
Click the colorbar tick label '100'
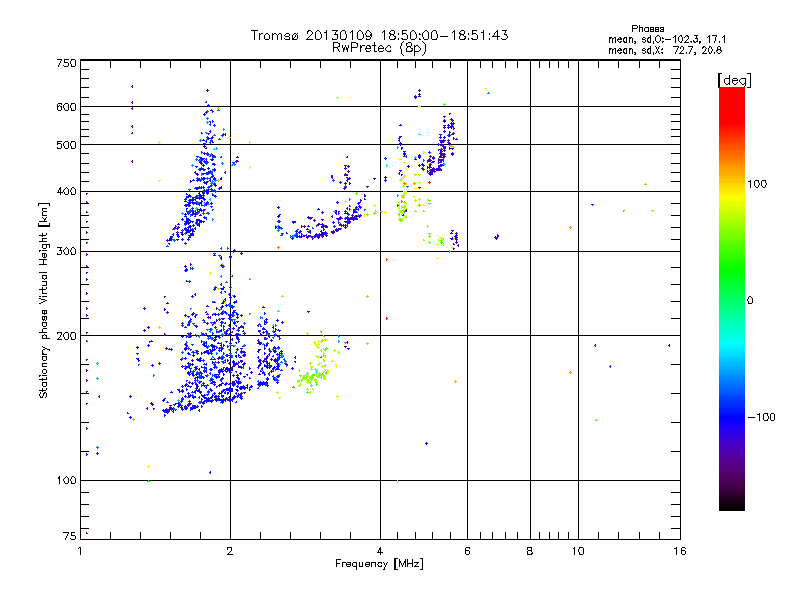tap(757, 184)
